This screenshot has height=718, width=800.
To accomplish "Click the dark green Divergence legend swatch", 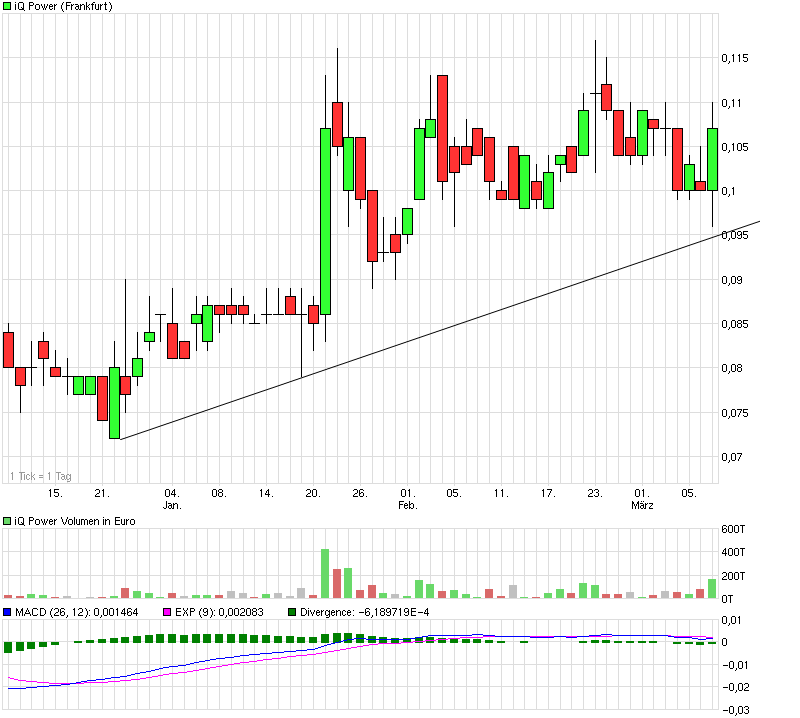I will tap(292, 612).
